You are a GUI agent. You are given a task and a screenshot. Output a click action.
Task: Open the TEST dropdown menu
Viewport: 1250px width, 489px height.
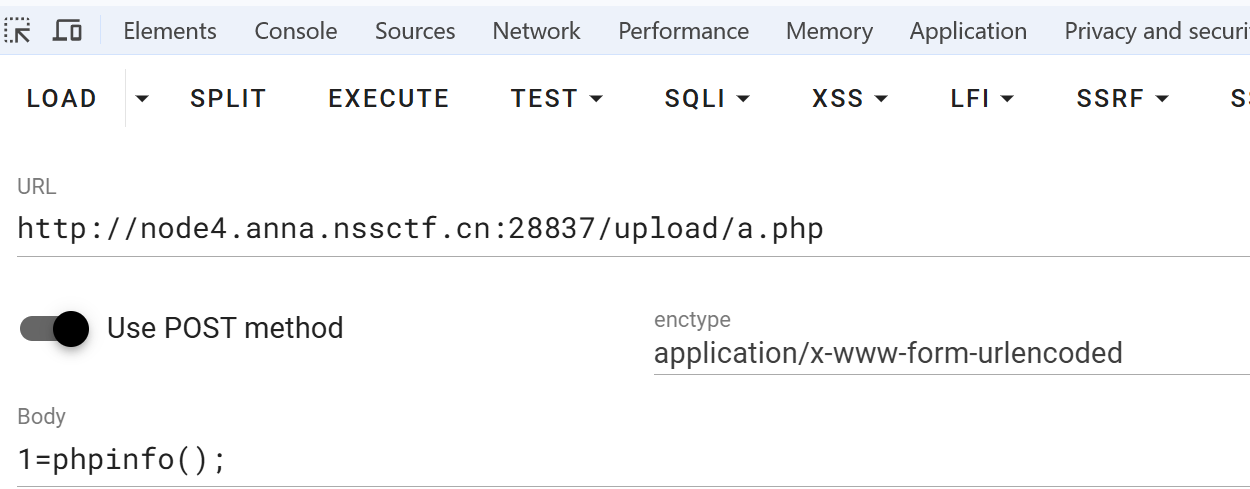[557, 99]
